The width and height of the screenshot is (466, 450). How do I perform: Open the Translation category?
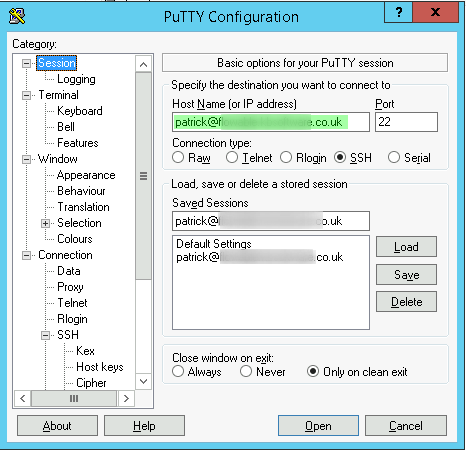[83, 207]
